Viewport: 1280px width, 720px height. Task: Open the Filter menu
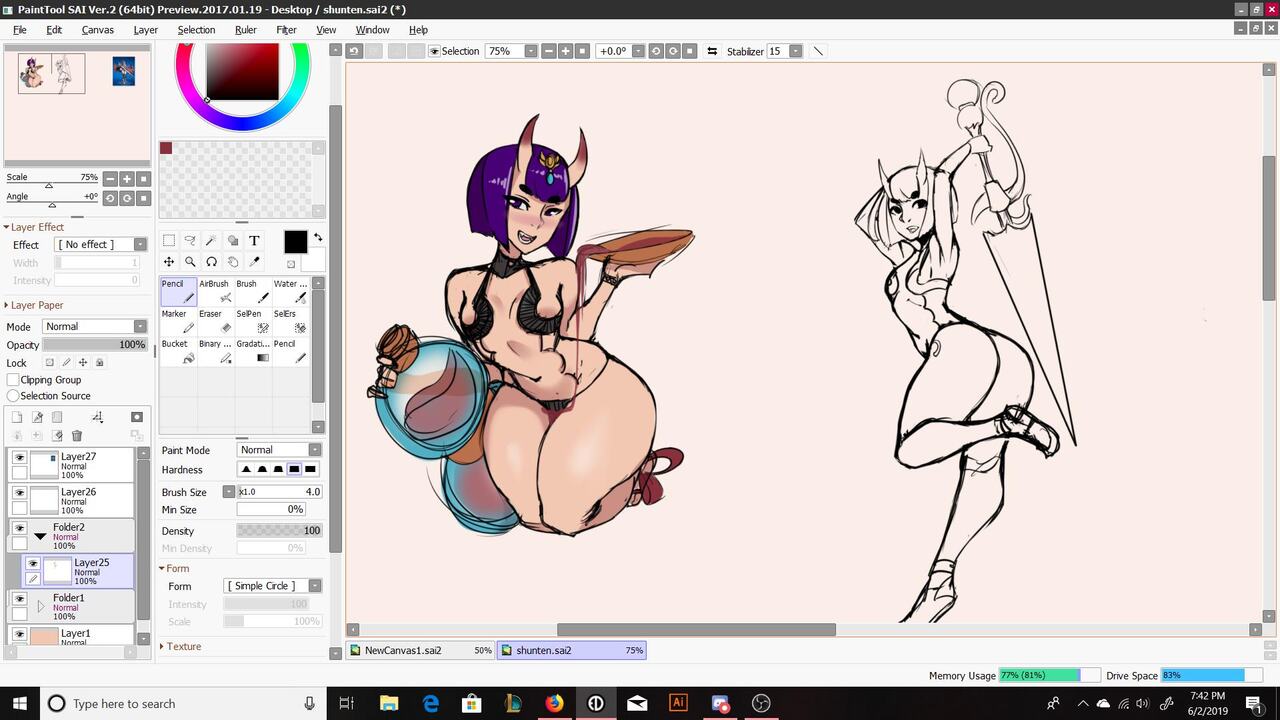point(287,30)
